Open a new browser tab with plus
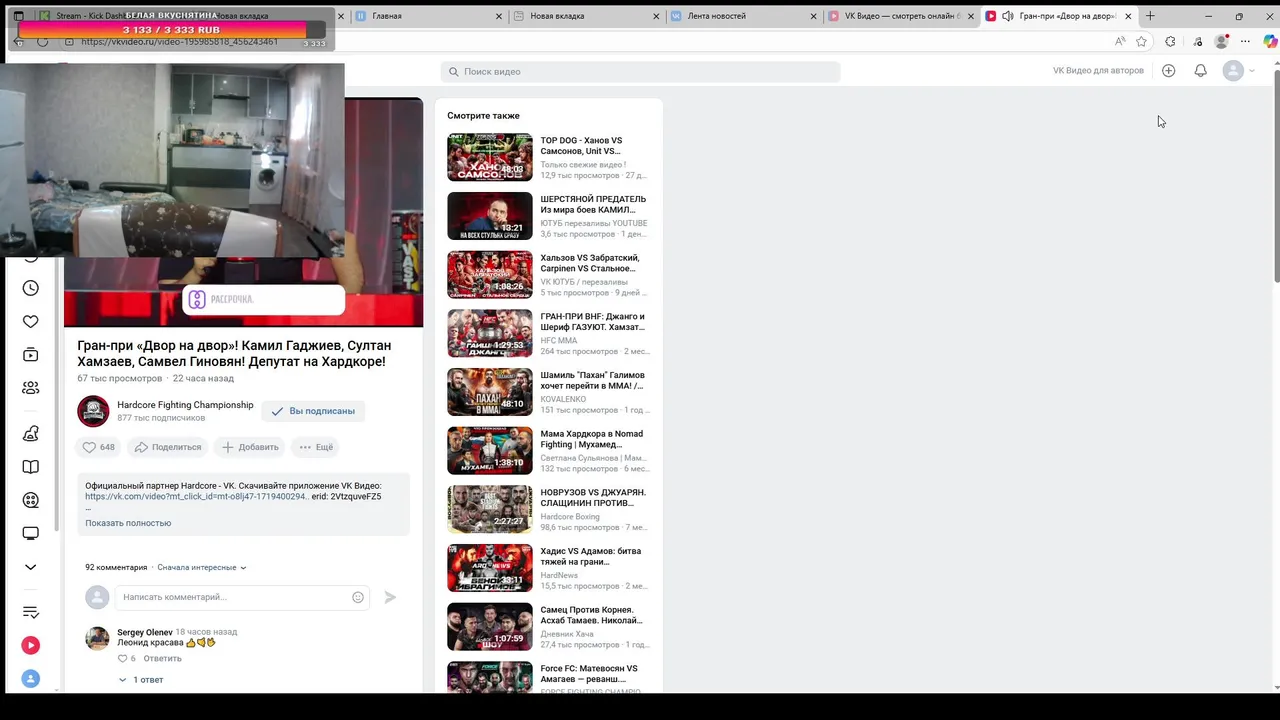 (1150, 16)
